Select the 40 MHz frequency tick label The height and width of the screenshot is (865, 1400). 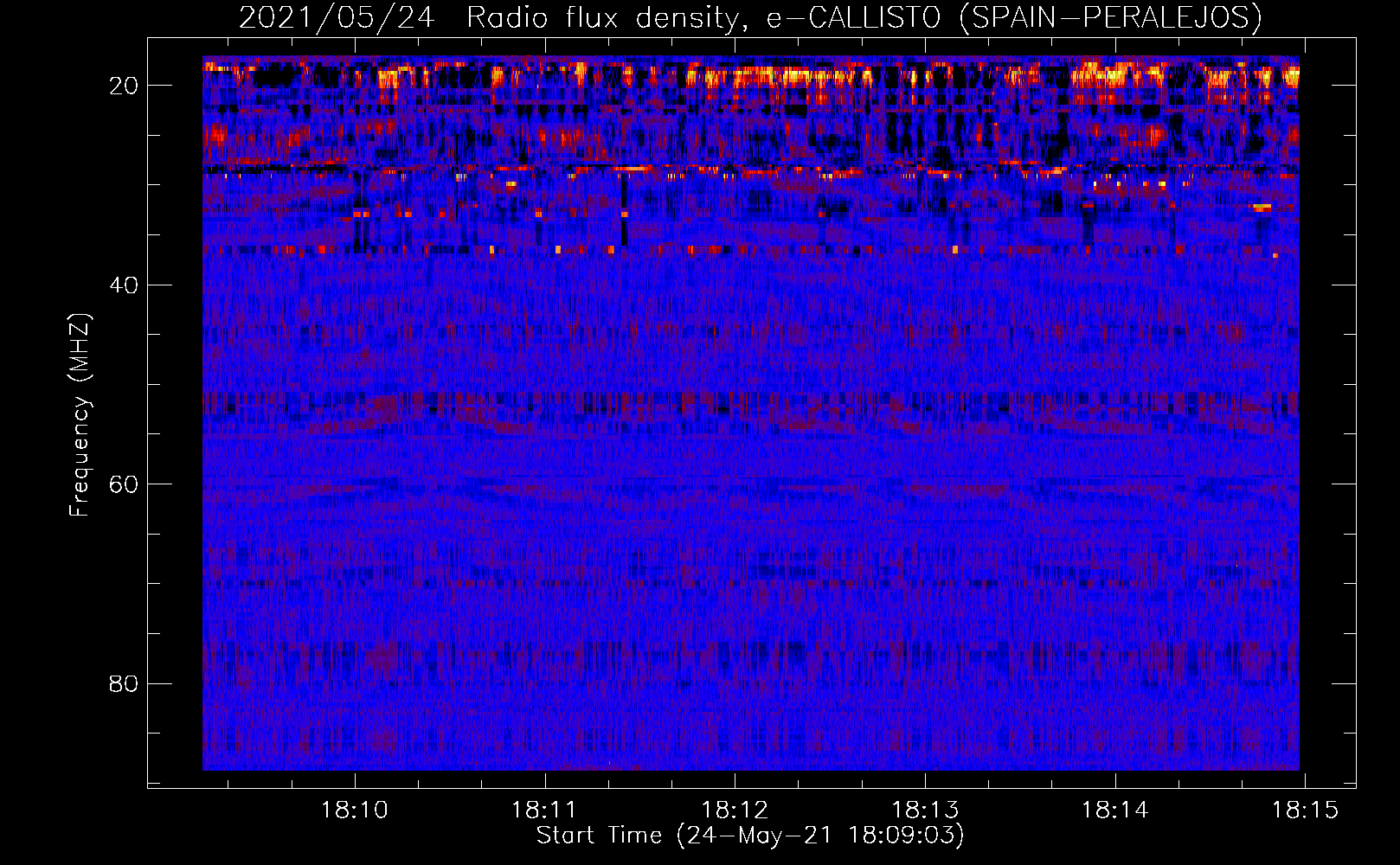click(125, 285)
